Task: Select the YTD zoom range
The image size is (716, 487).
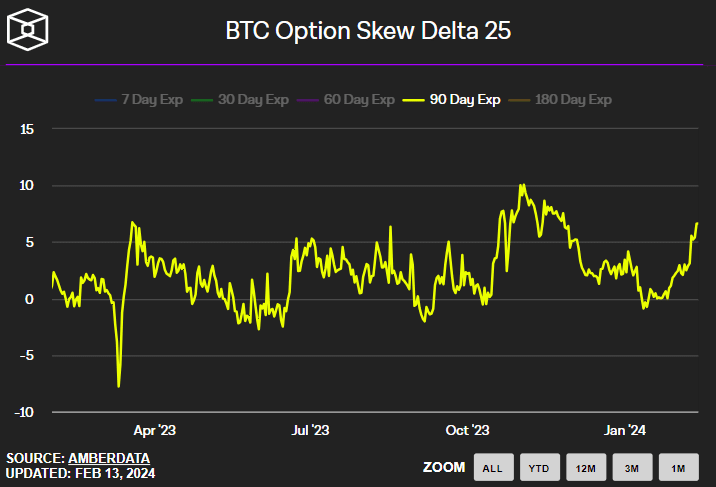Action: pos(539,467)
